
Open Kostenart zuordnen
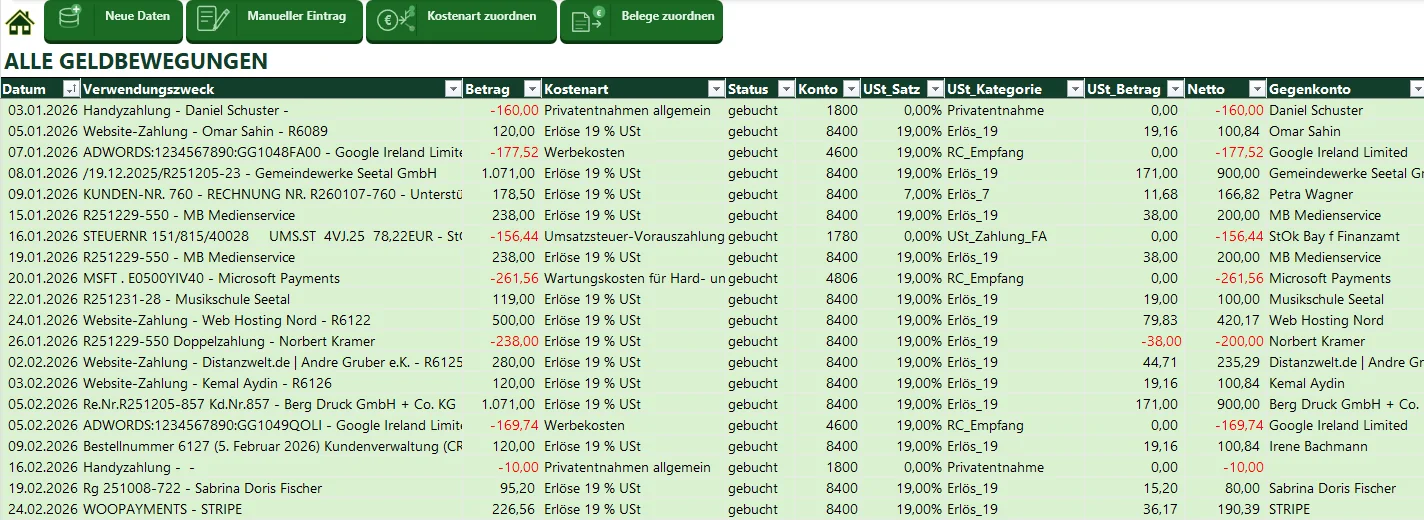tap(461, 20)
